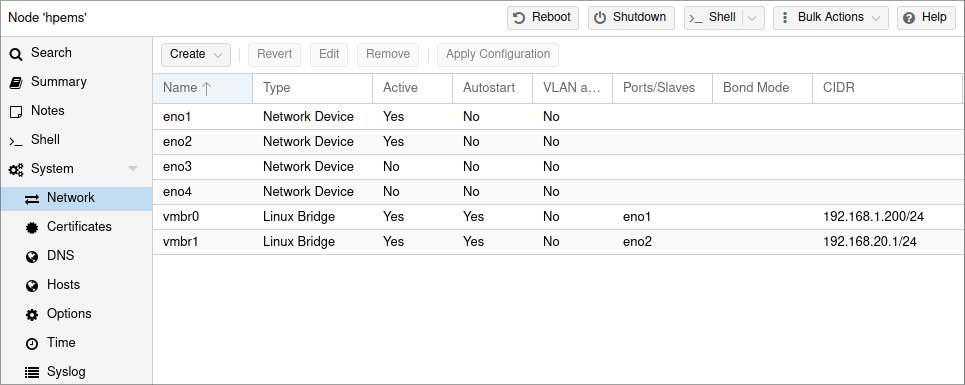This screenshot has height=385, width=965.
Task: Open the Create dropdown menu
Action: 196,54
